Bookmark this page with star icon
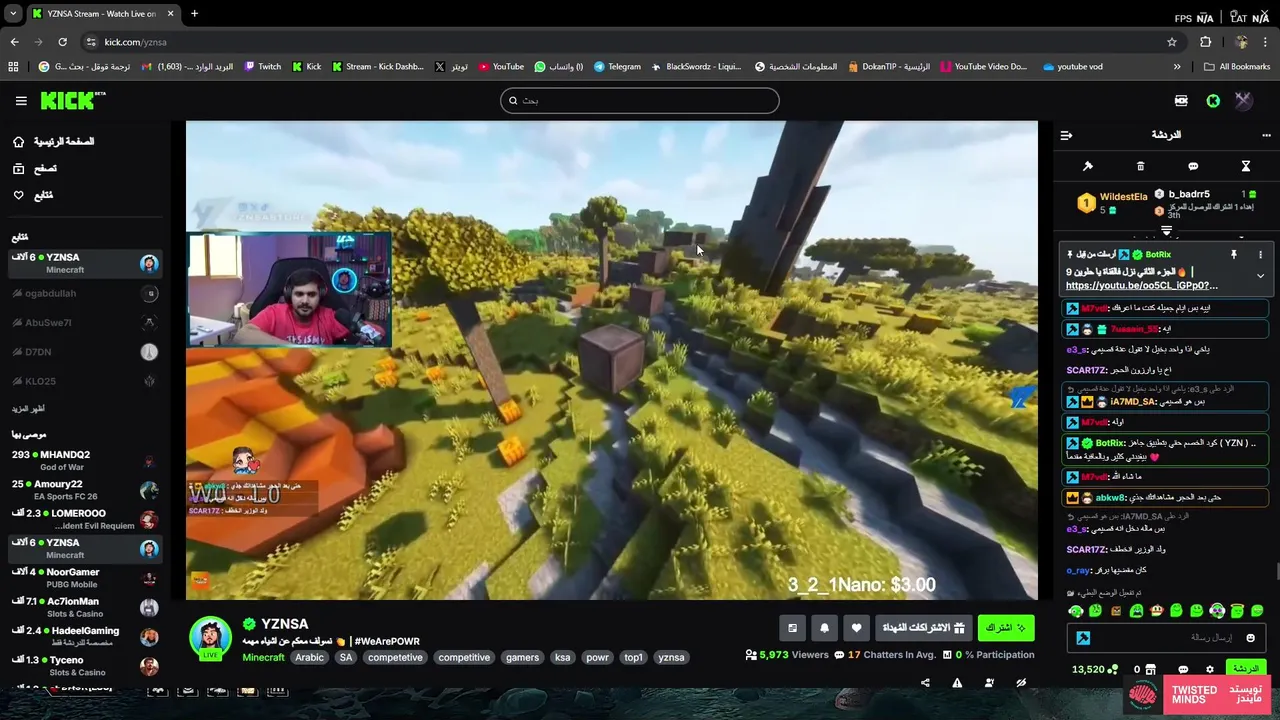The width and height of the screenshot is (1280, 720). (1172, 42)
